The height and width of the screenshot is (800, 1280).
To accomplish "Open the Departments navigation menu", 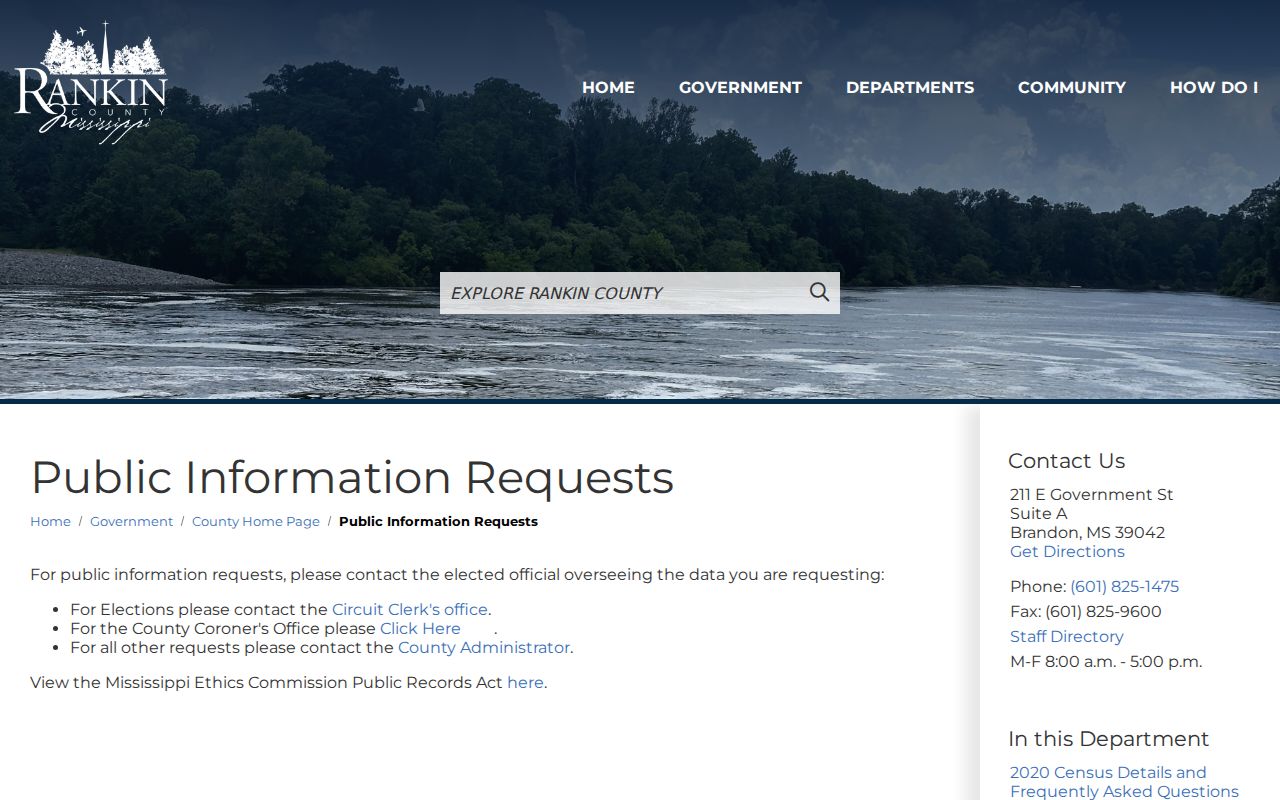I will pos(910,87).
